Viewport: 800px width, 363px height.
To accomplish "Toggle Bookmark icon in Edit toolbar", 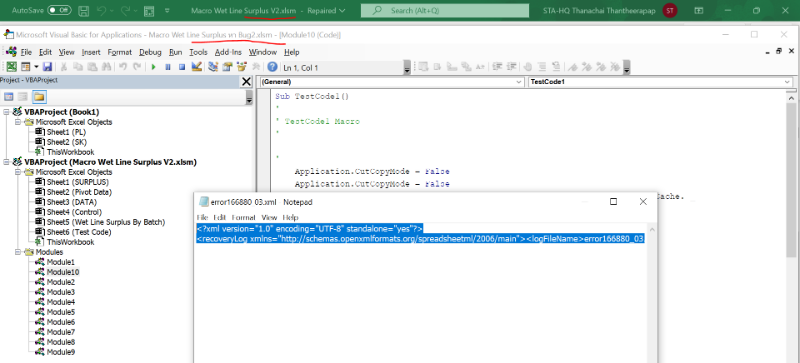I will click(x=573, y=67).
